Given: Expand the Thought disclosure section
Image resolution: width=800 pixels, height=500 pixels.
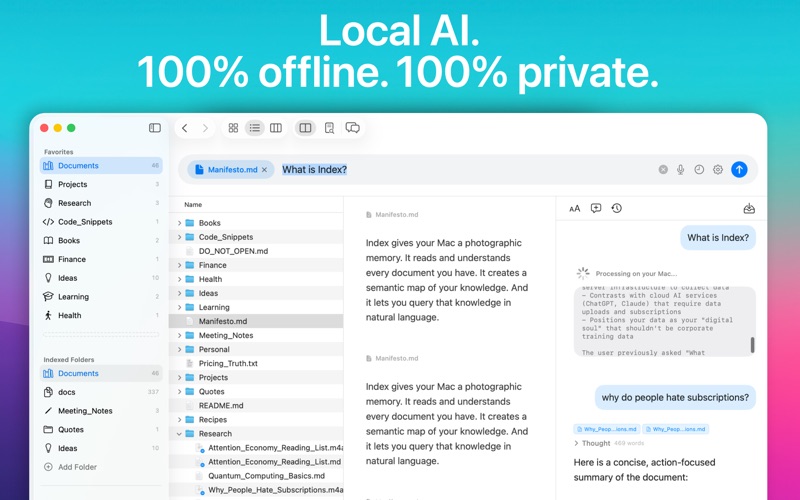Looking at the screenshot, I should point(576,443).
